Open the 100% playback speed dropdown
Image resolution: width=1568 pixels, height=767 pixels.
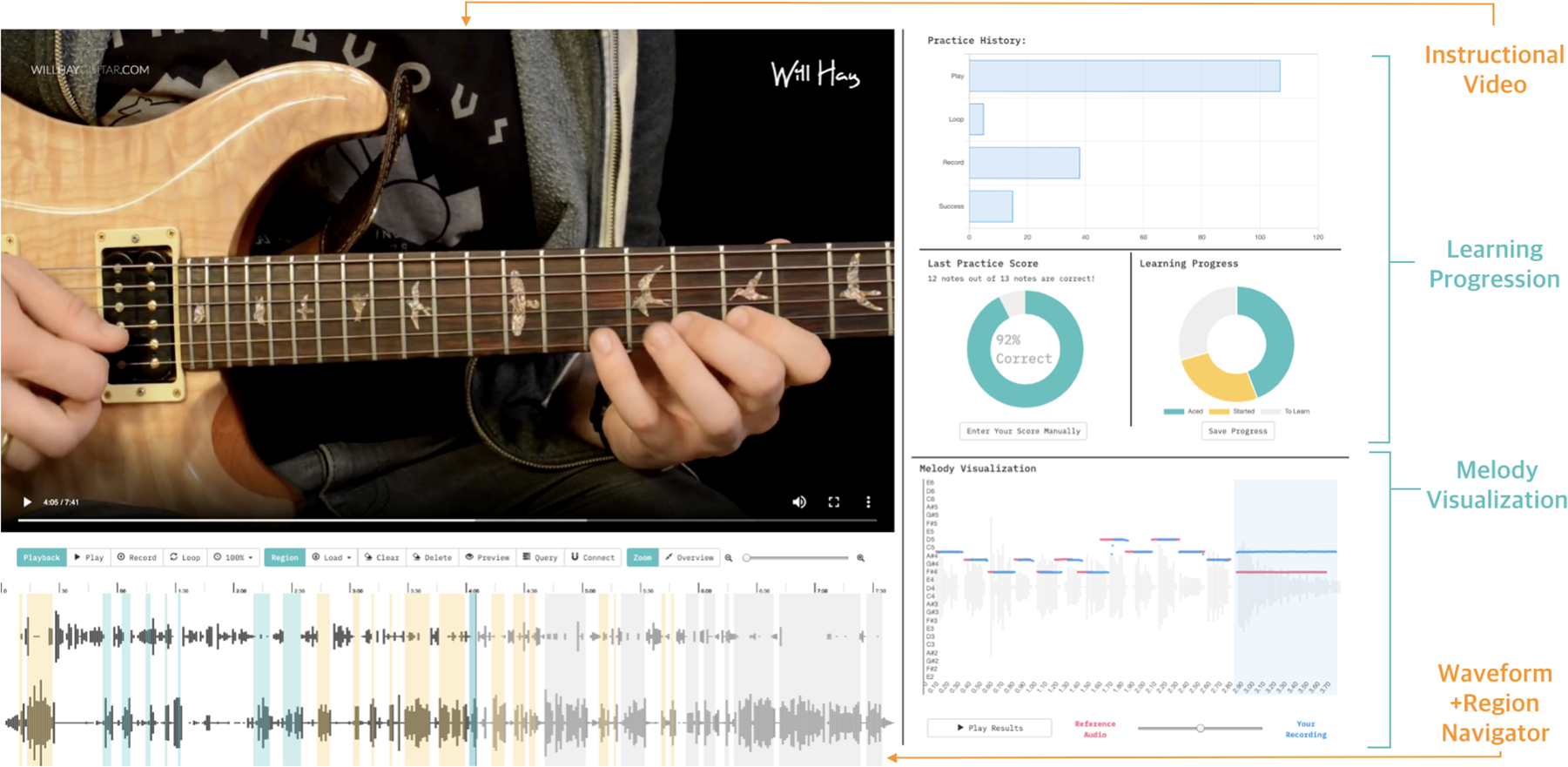(x=233, y=557)
